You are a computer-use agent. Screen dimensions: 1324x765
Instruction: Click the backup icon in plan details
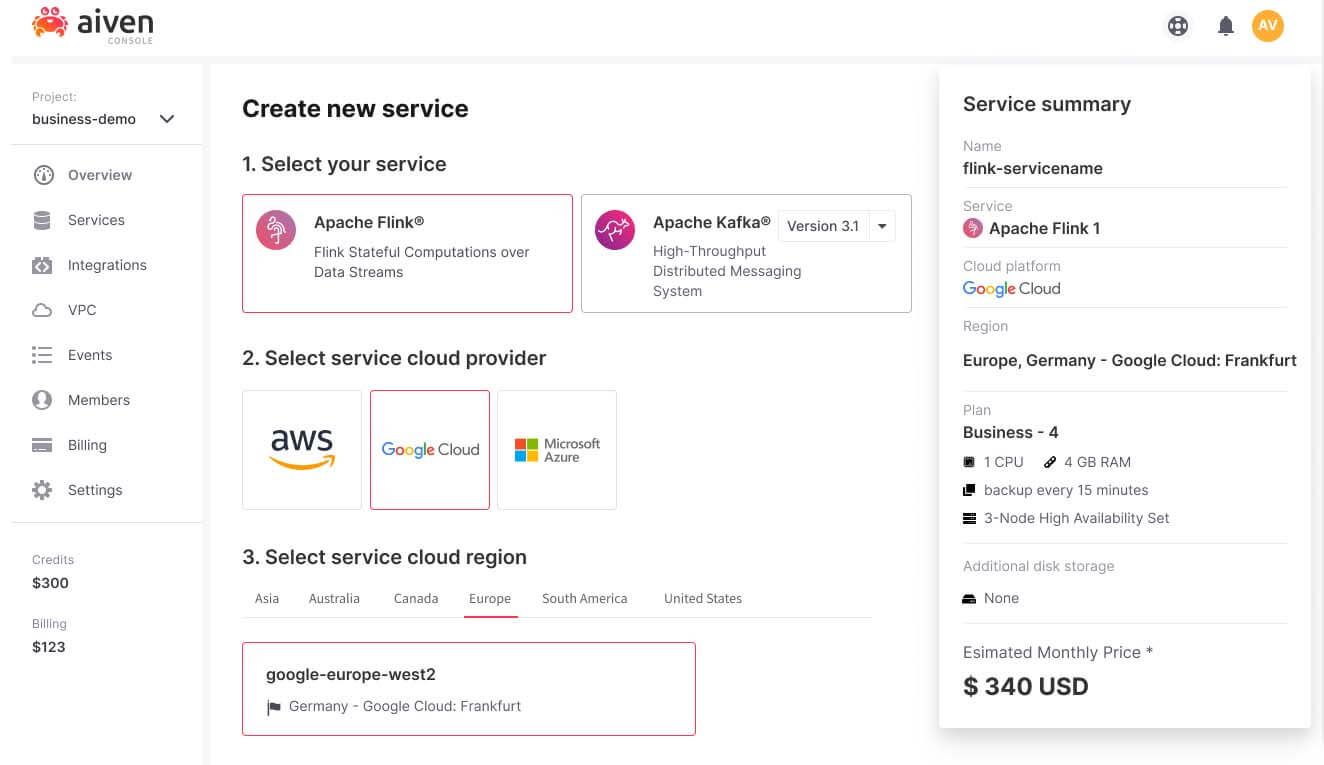tap(968, 490)
